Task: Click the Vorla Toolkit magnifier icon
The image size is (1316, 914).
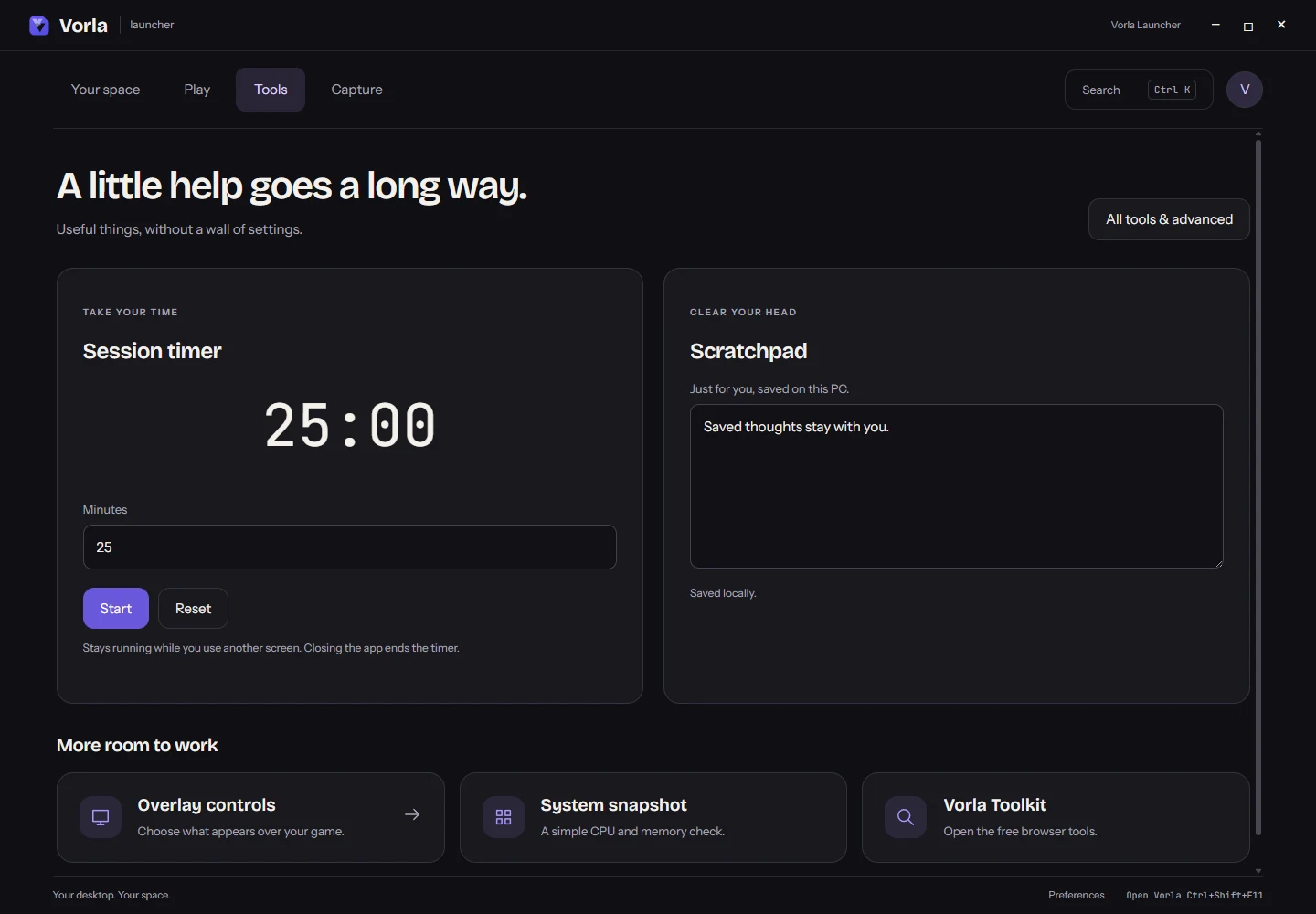Action: point(906,817)
